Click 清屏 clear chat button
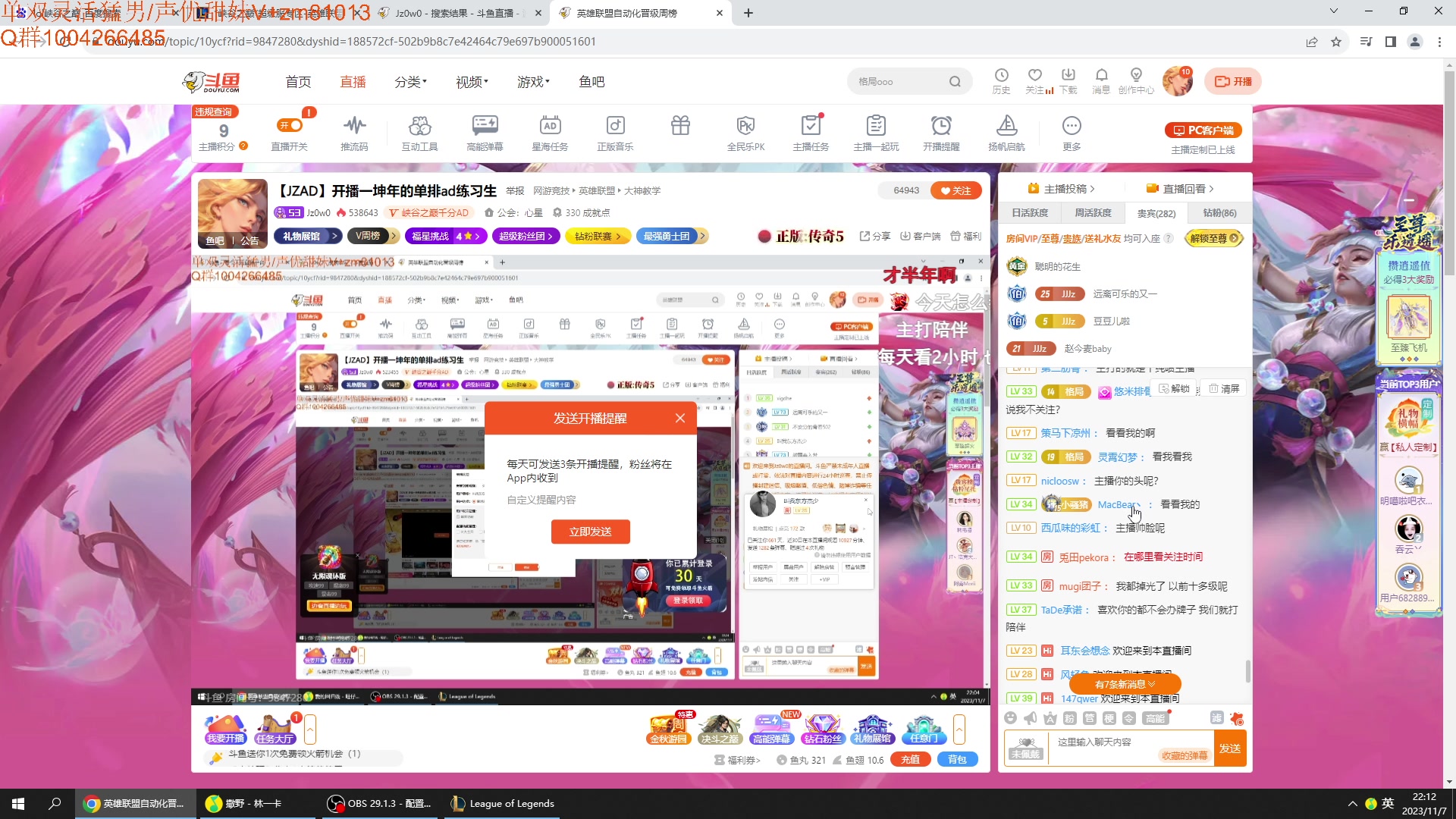Image resolution: width=1456 pixels, height=819 pixels. pyautogui.click(x=1224, y=388)
